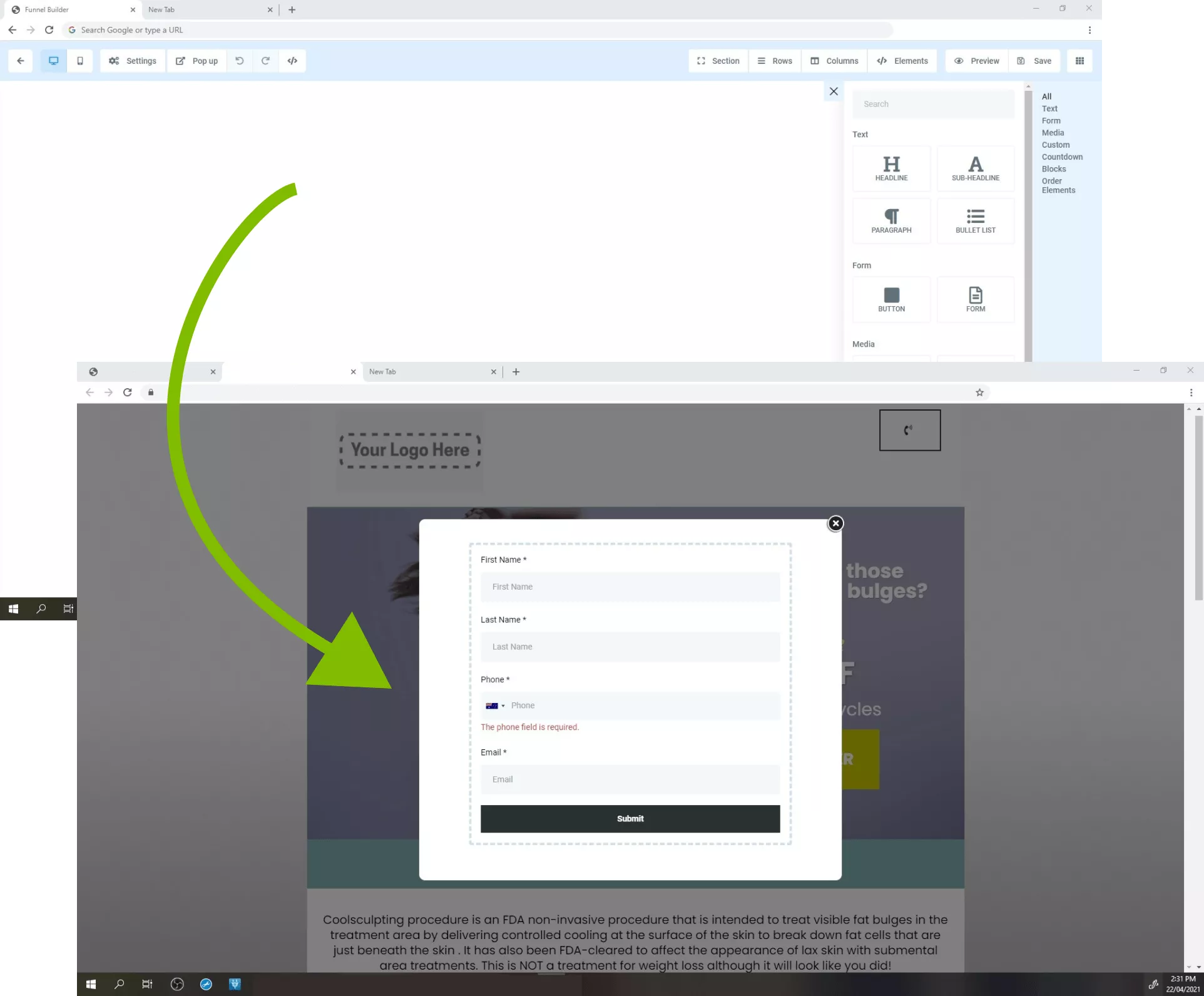Screen dimensions: 1204x996
Task: Open the apps grid menu icon
Action: click(x=1079, y=61)
